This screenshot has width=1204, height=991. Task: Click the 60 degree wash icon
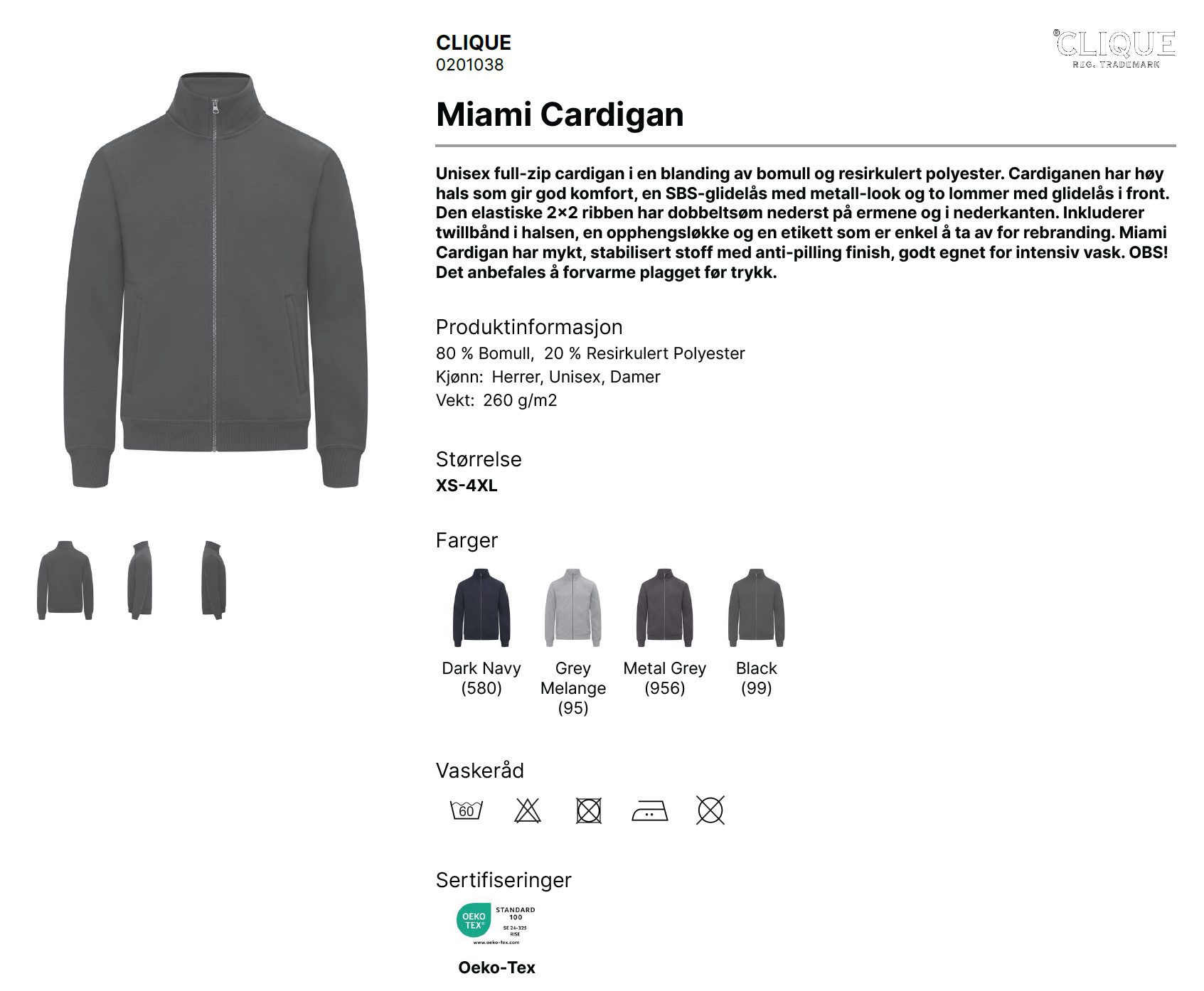point(467,810)
